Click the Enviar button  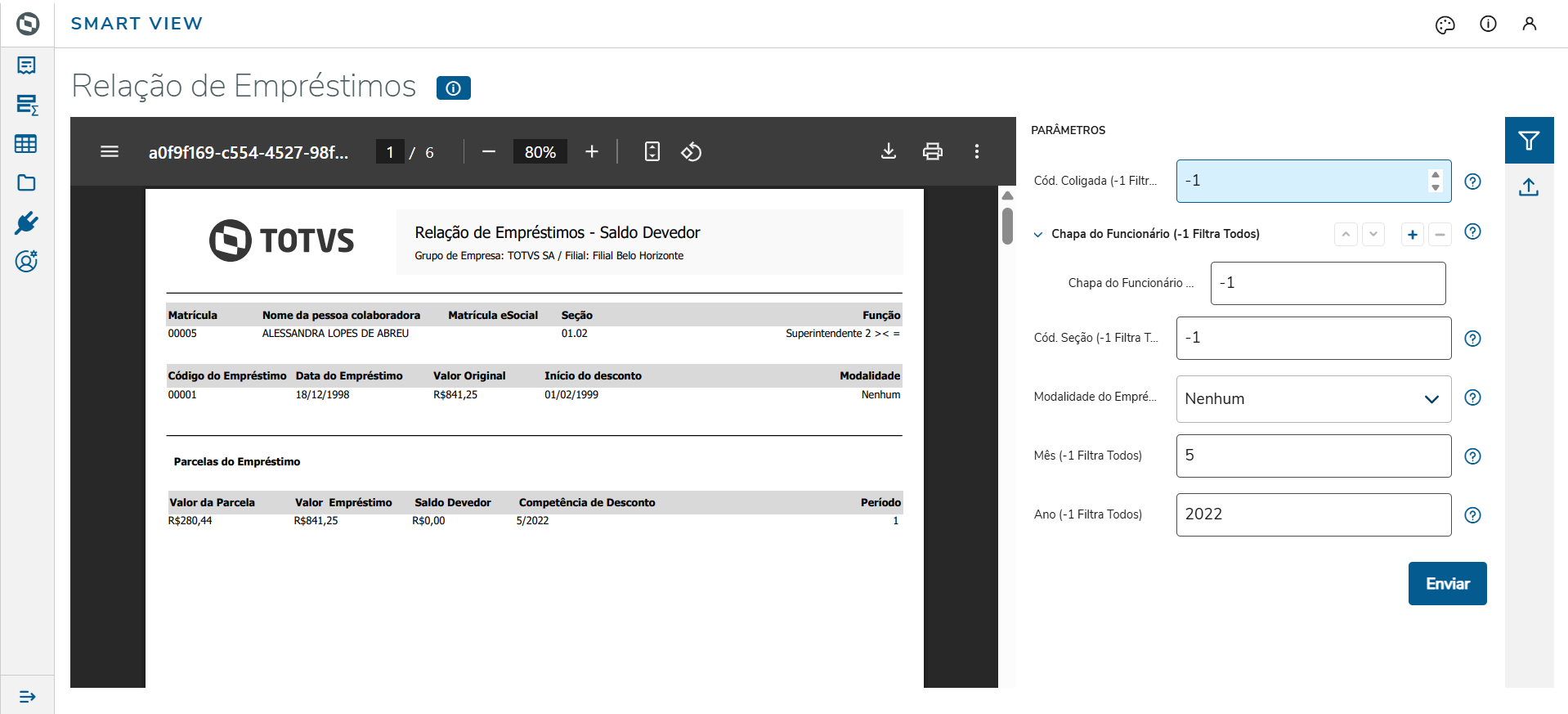click(1447, 583)
